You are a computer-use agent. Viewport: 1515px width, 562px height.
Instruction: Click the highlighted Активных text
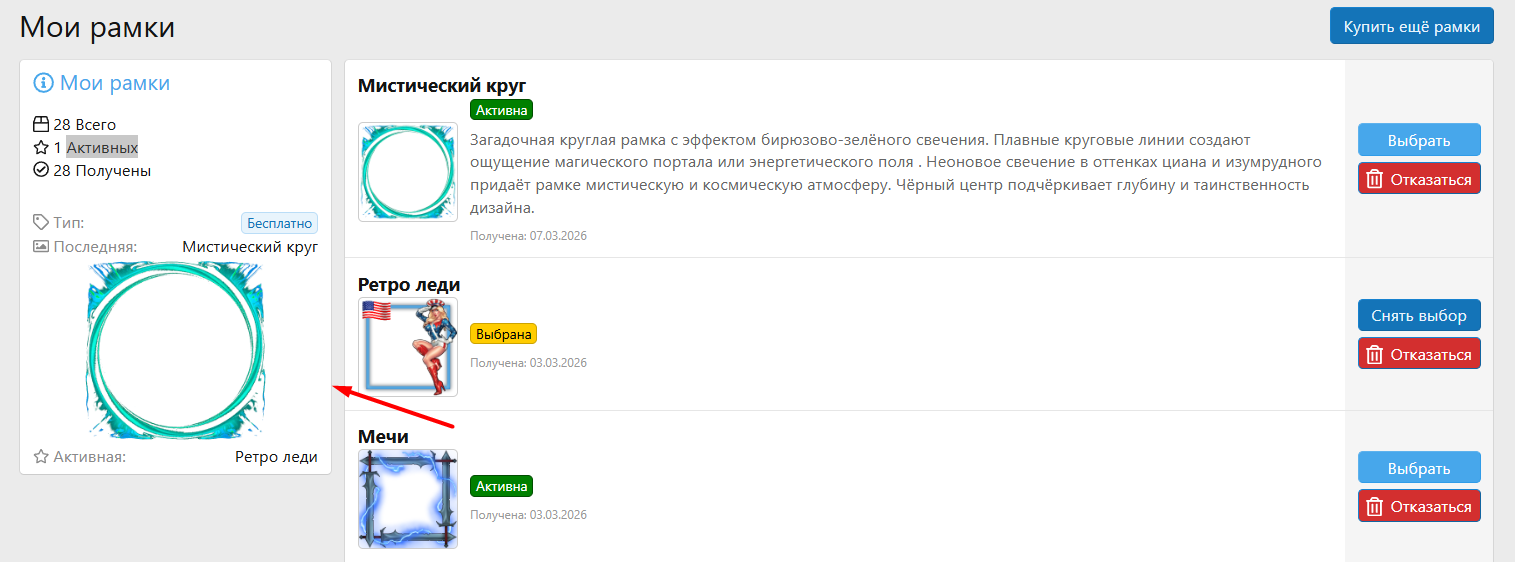tap(102, 147)
